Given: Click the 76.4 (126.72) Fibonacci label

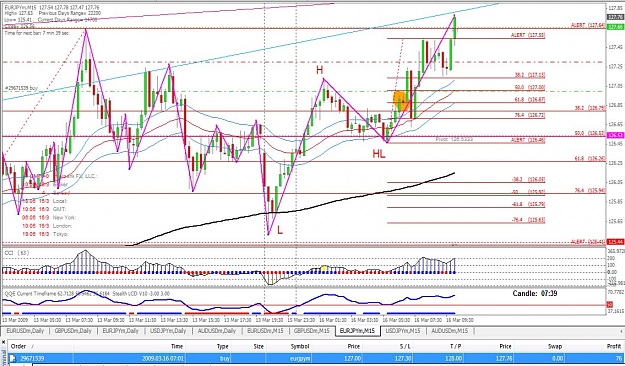Looking at the screenshot, I should 530,115.
